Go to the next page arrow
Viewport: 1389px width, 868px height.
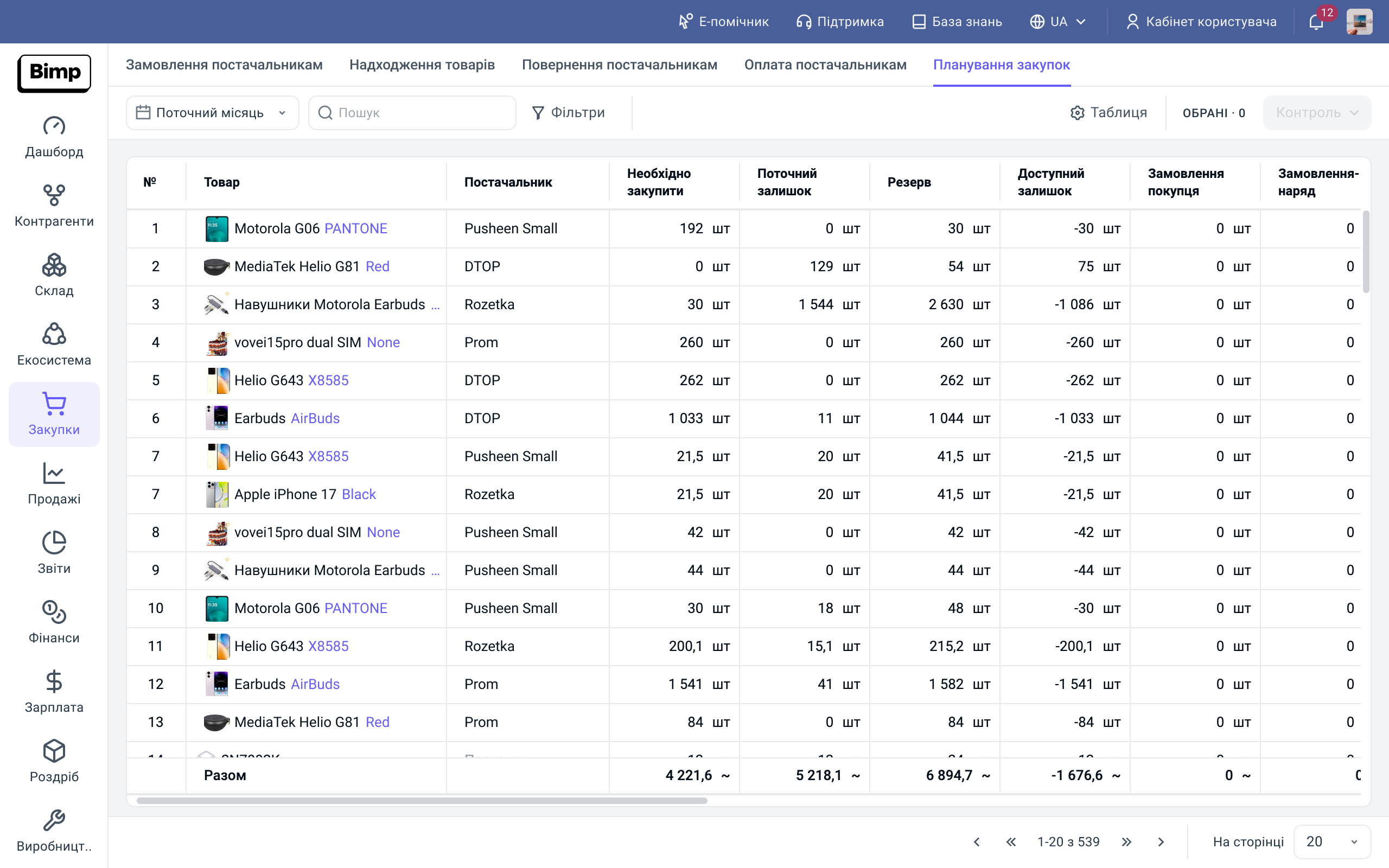[1161, 841]
